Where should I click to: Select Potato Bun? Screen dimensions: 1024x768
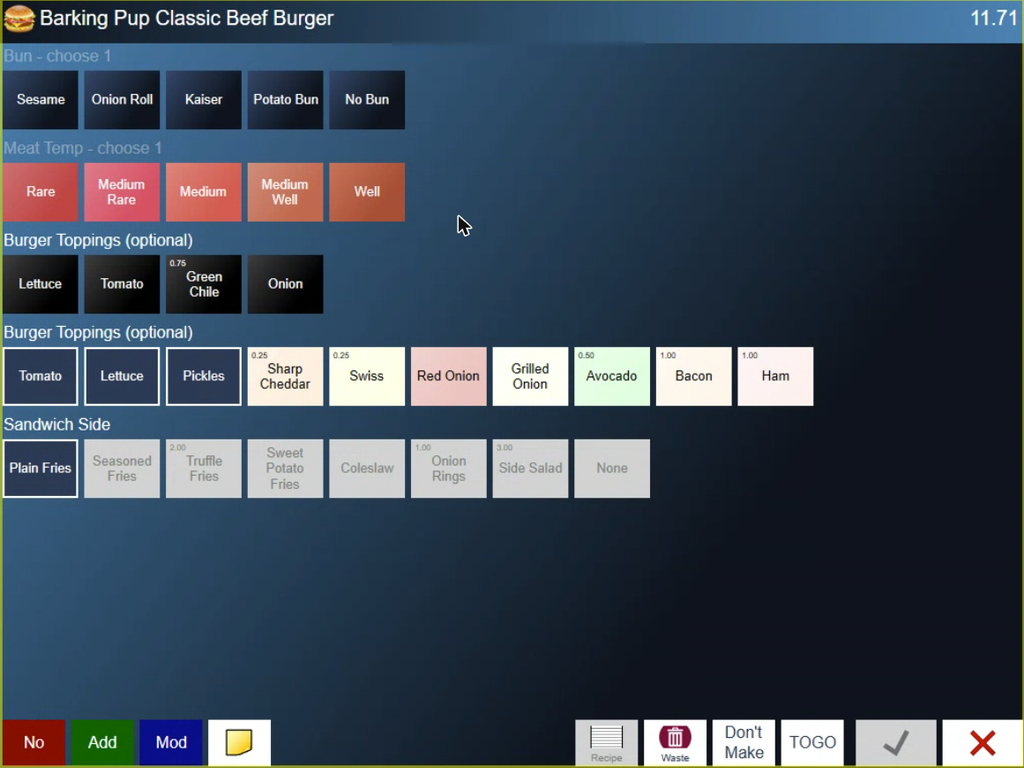285,100
